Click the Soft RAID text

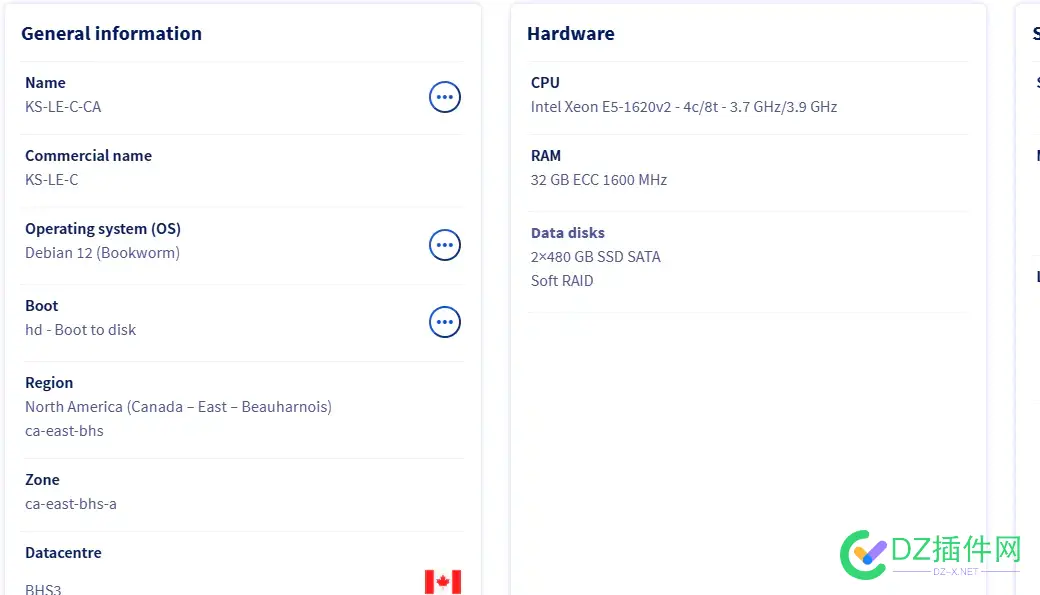[x=562, y=281]
